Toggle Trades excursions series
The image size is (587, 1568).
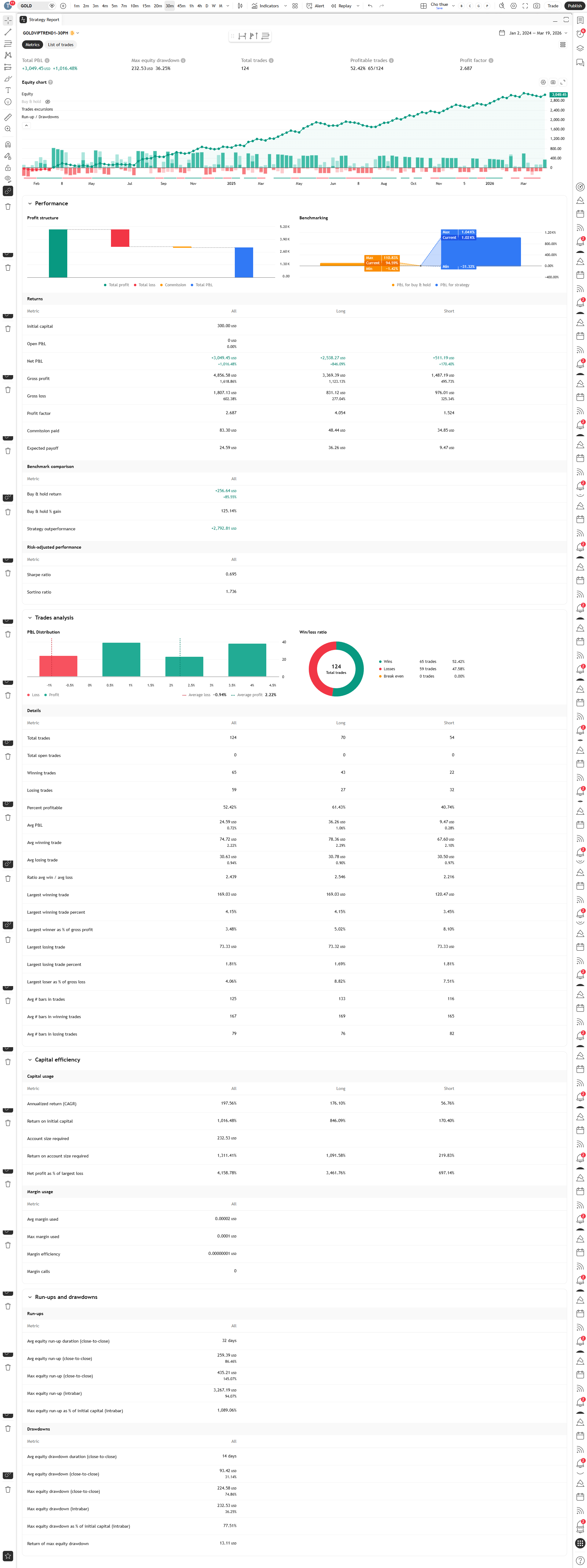(37, 110)
